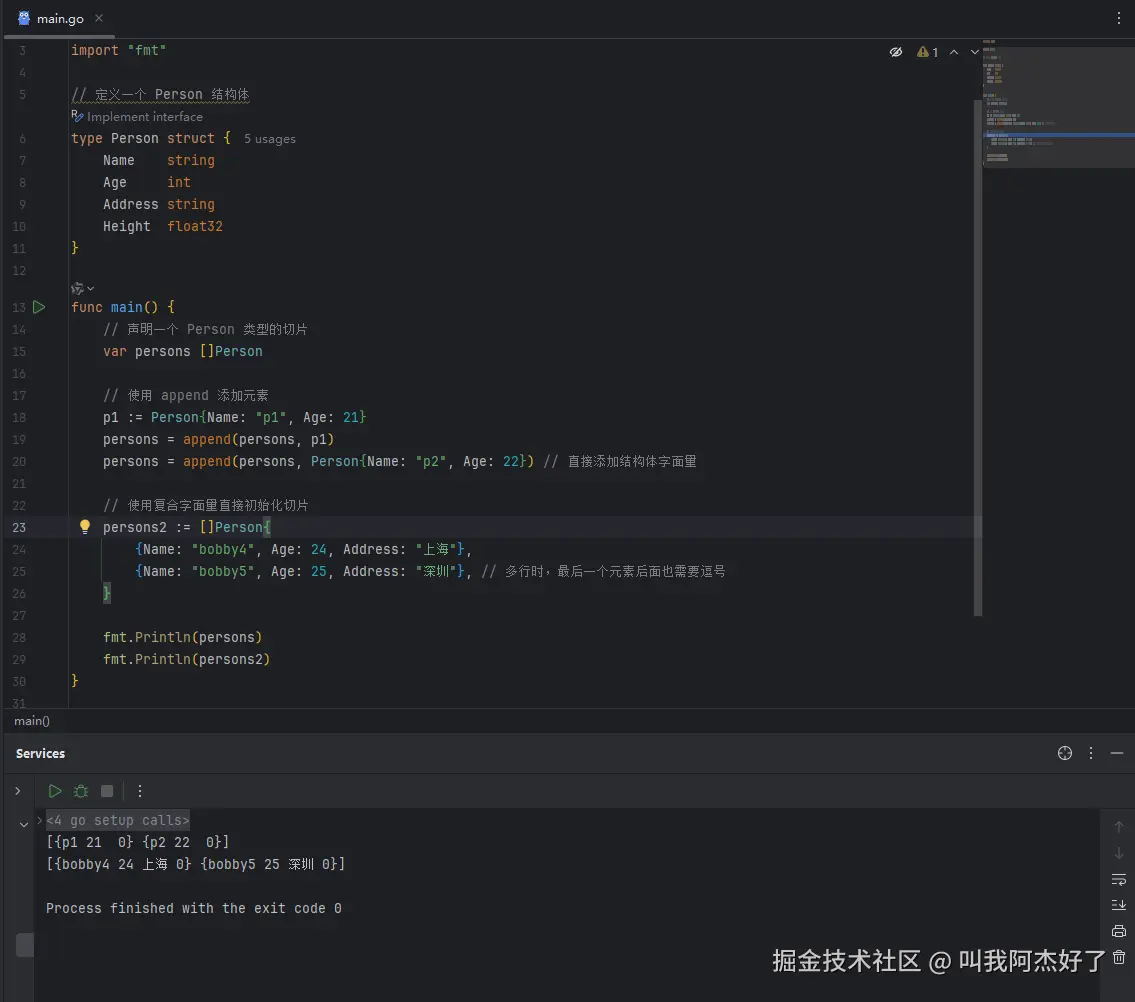Click the bobby4 struct literal line

303,550
